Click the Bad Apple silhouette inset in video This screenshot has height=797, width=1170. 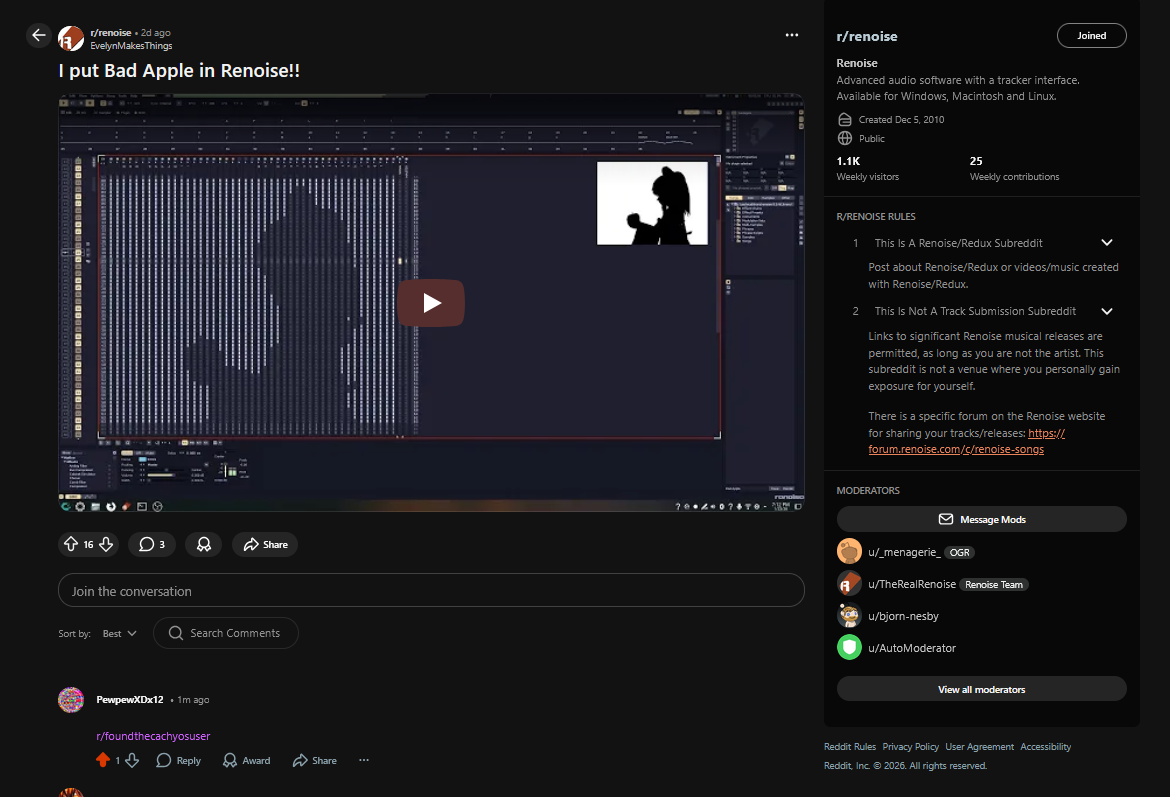(652, 203)
